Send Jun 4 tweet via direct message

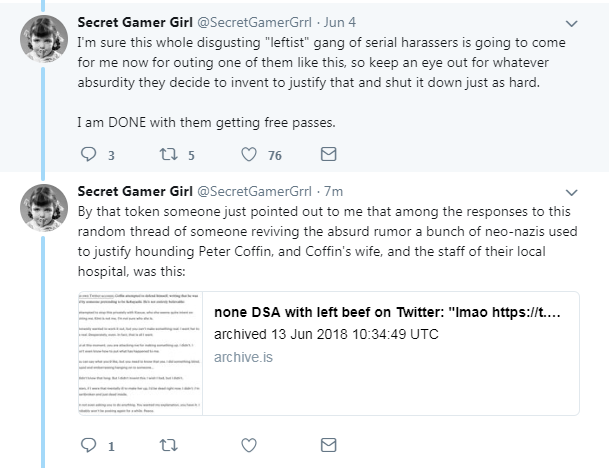pos(329,154)
